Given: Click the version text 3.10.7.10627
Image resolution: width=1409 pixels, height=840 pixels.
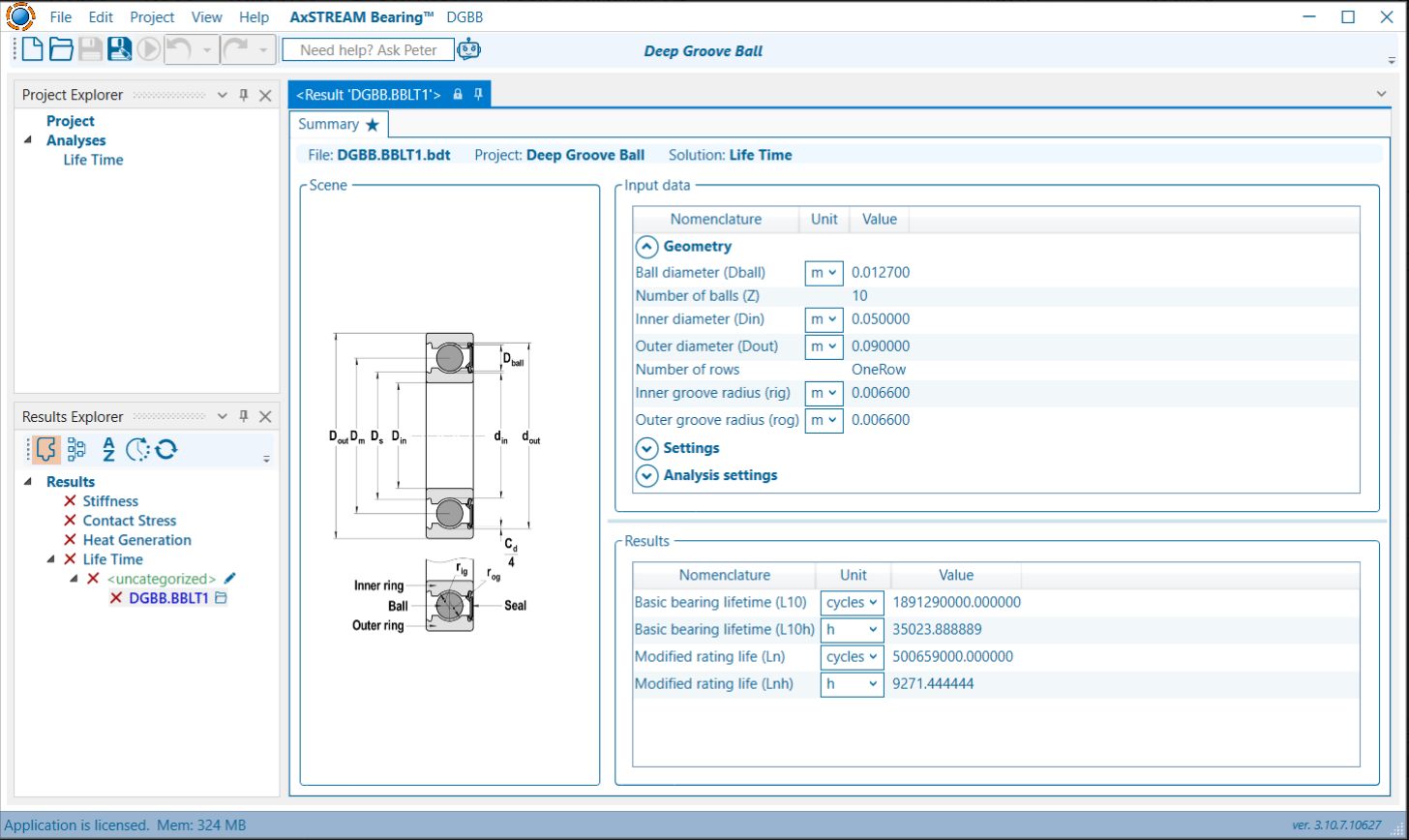Looking at the screenshot, I should (1336, 825).
